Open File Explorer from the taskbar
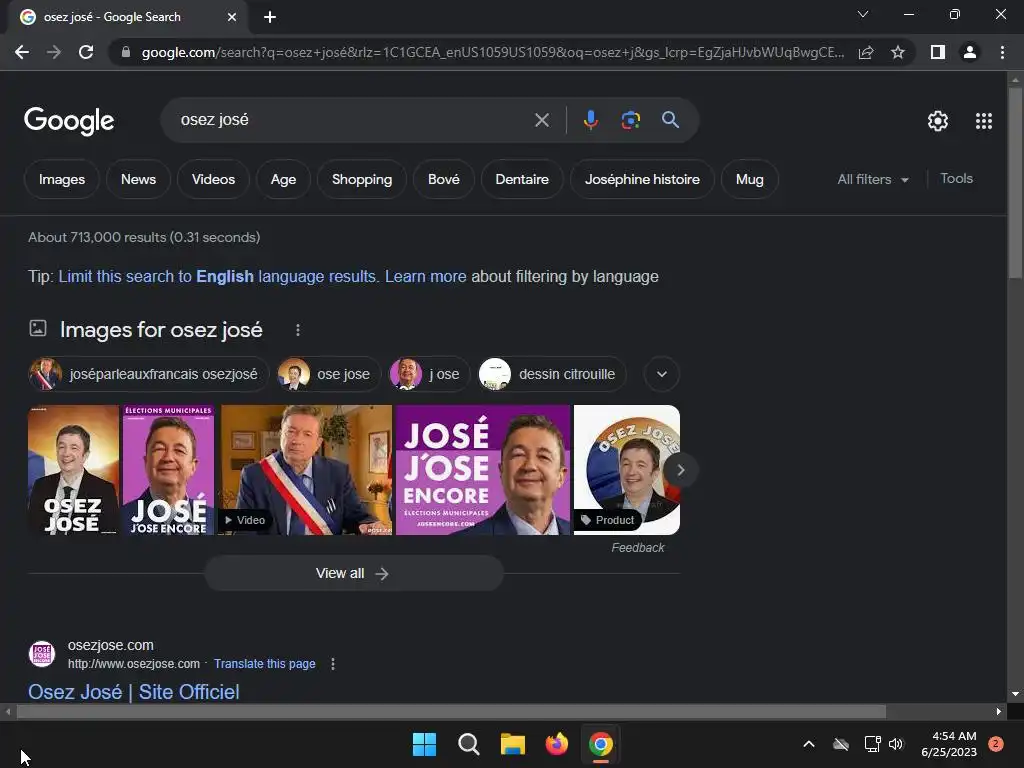 (x=513, y=744)
